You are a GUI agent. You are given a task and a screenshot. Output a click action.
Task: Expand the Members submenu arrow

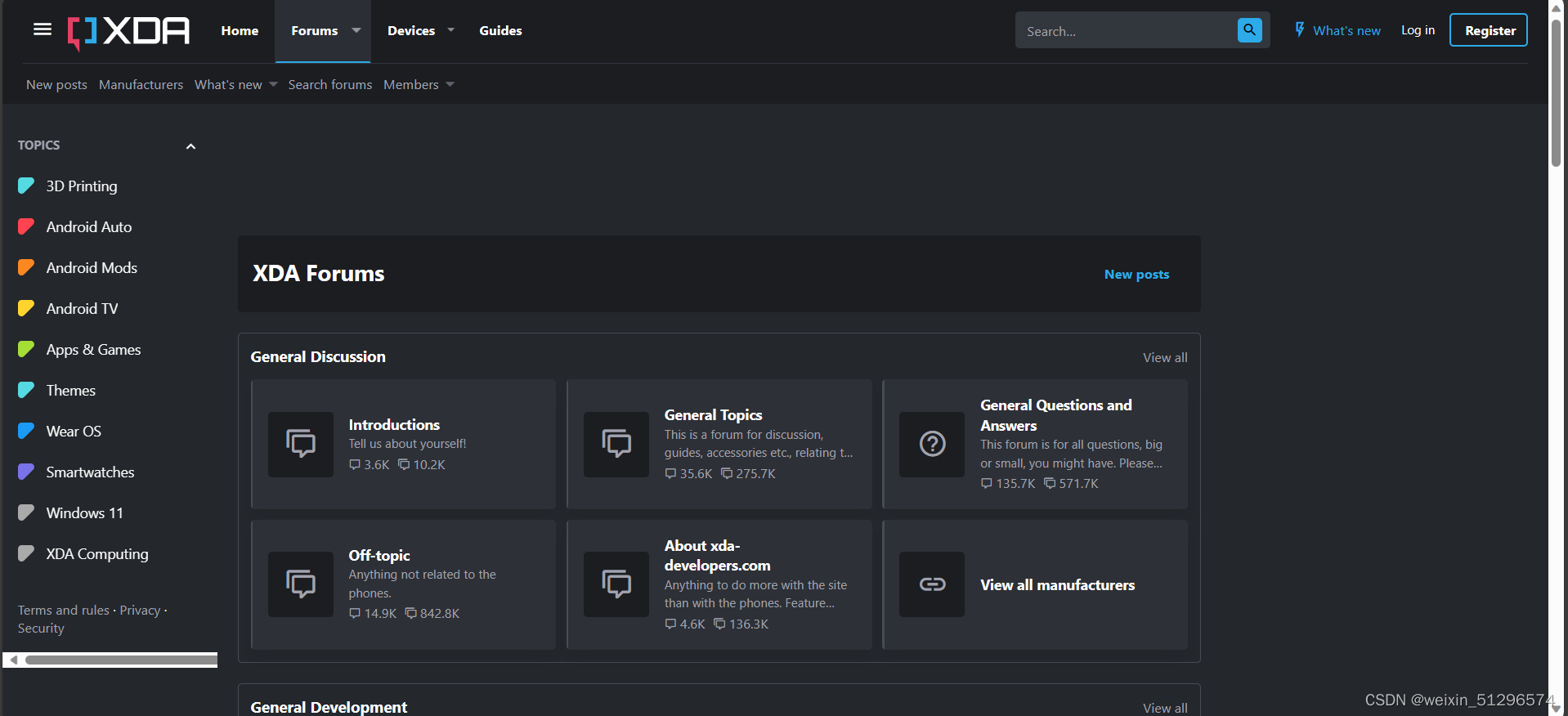(x=450, y=84)
